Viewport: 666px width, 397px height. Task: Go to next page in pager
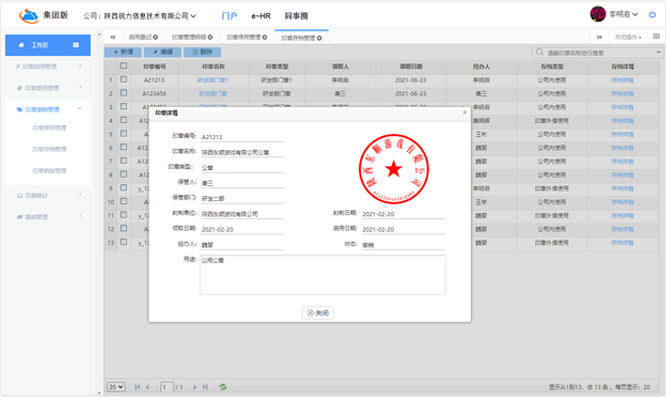point(195,387)
